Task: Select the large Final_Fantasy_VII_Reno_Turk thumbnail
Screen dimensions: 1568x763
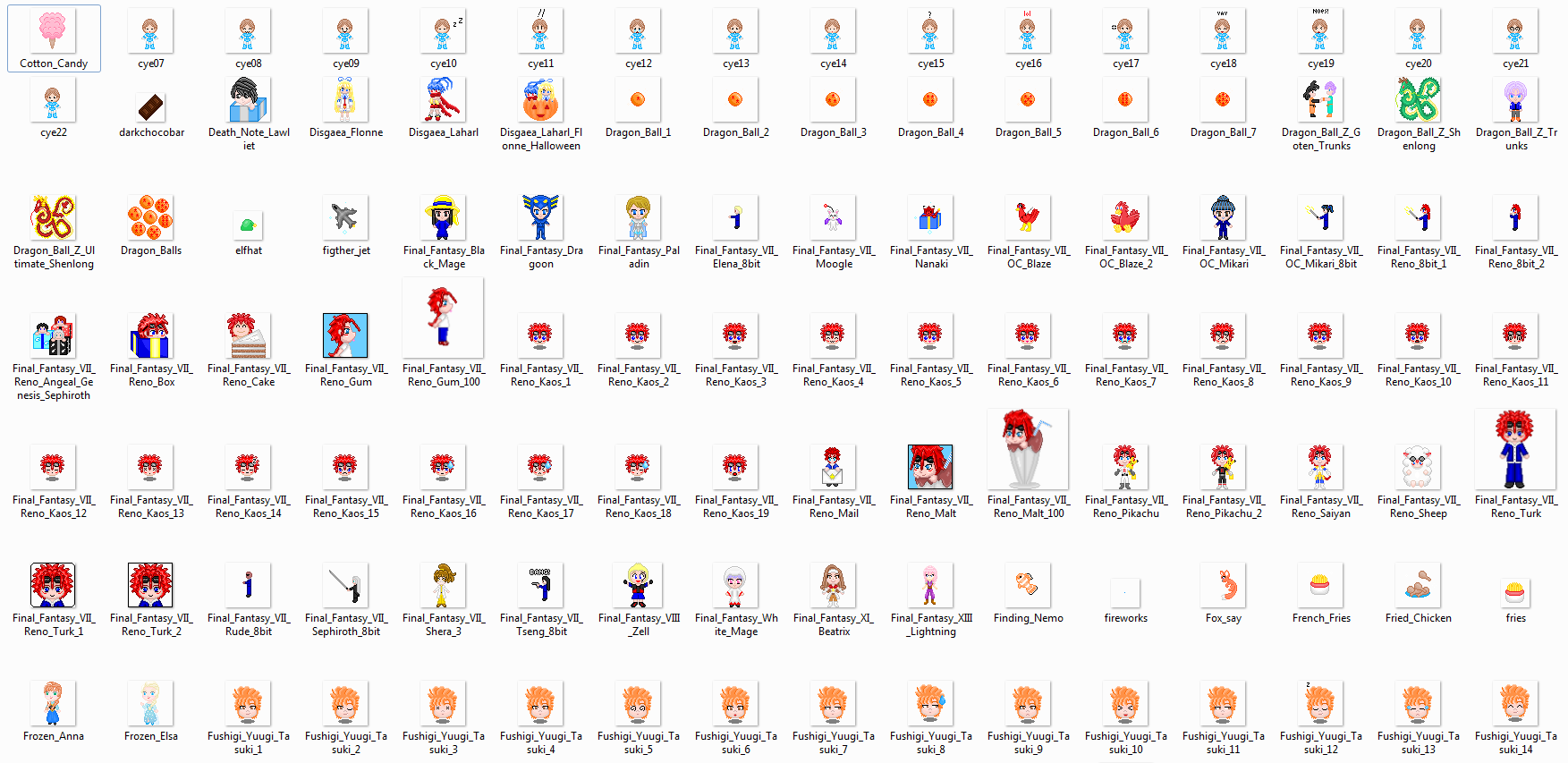Action: point(1515,449)
